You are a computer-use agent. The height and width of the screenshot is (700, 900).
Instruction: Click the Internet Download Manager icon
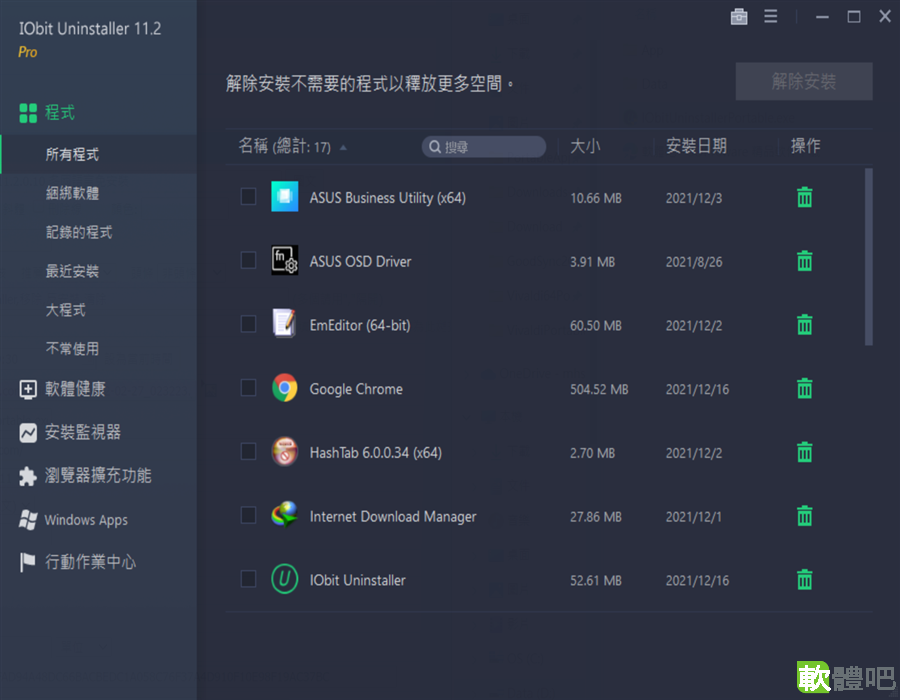point(285,515)
